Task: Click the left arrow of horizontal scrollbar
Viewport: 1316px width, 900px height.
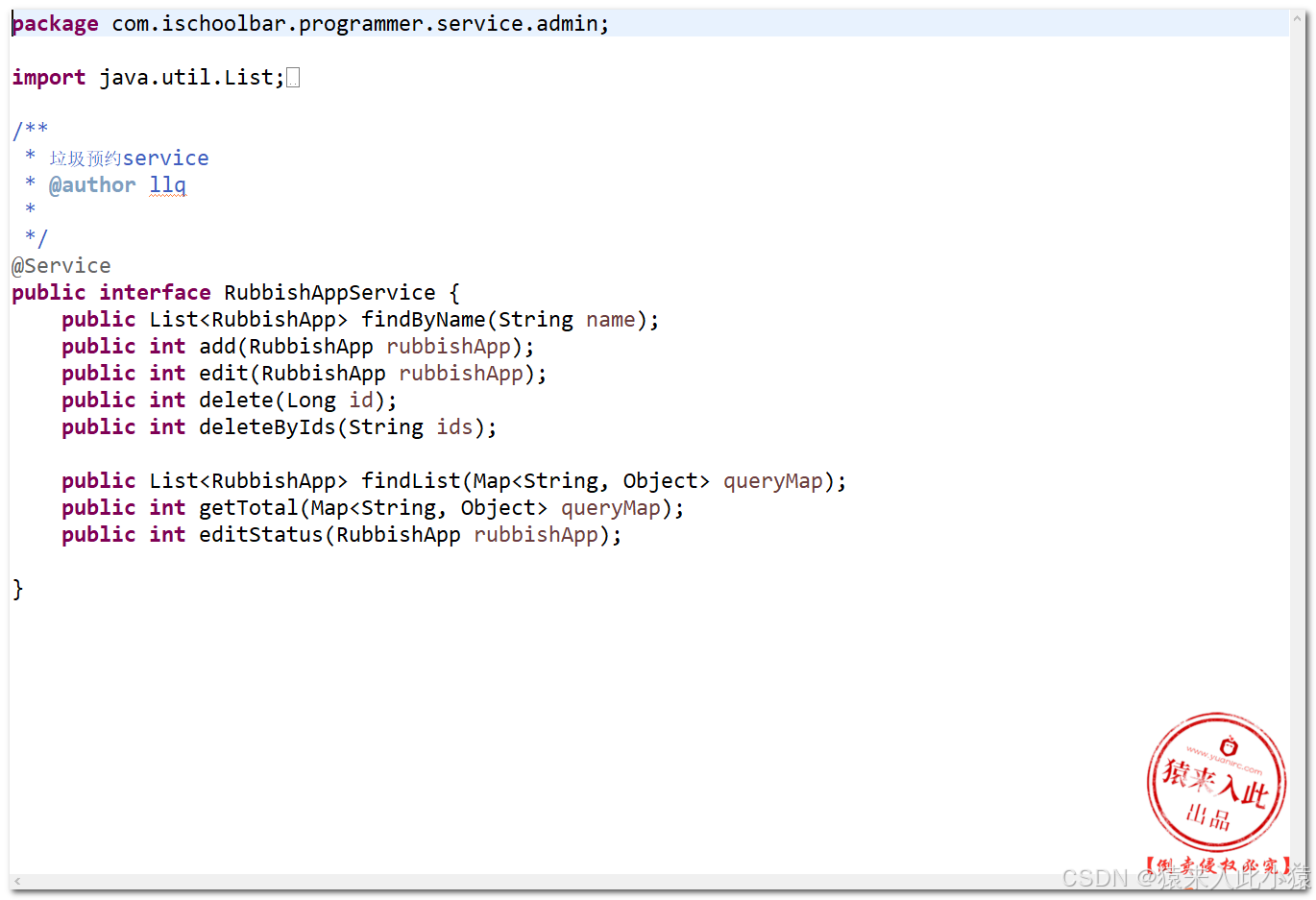Action: [x=17, y=881]
